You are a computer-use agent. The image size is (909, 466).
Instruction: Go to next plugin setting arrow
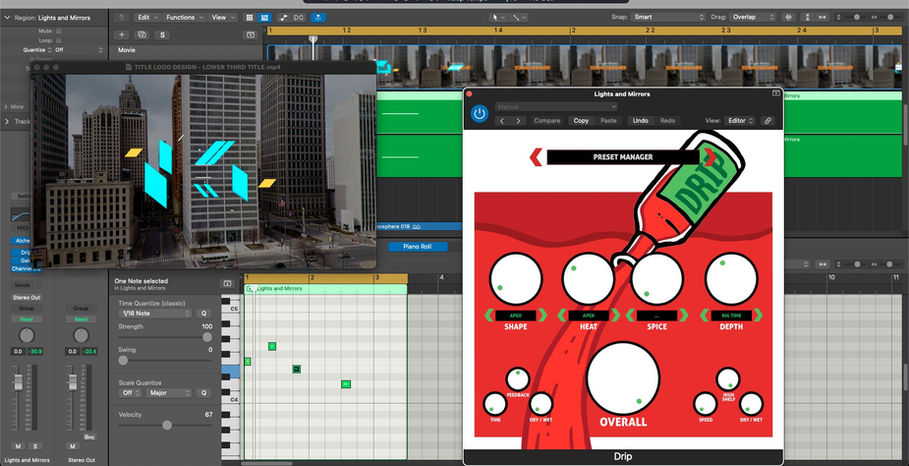point(518,121)
